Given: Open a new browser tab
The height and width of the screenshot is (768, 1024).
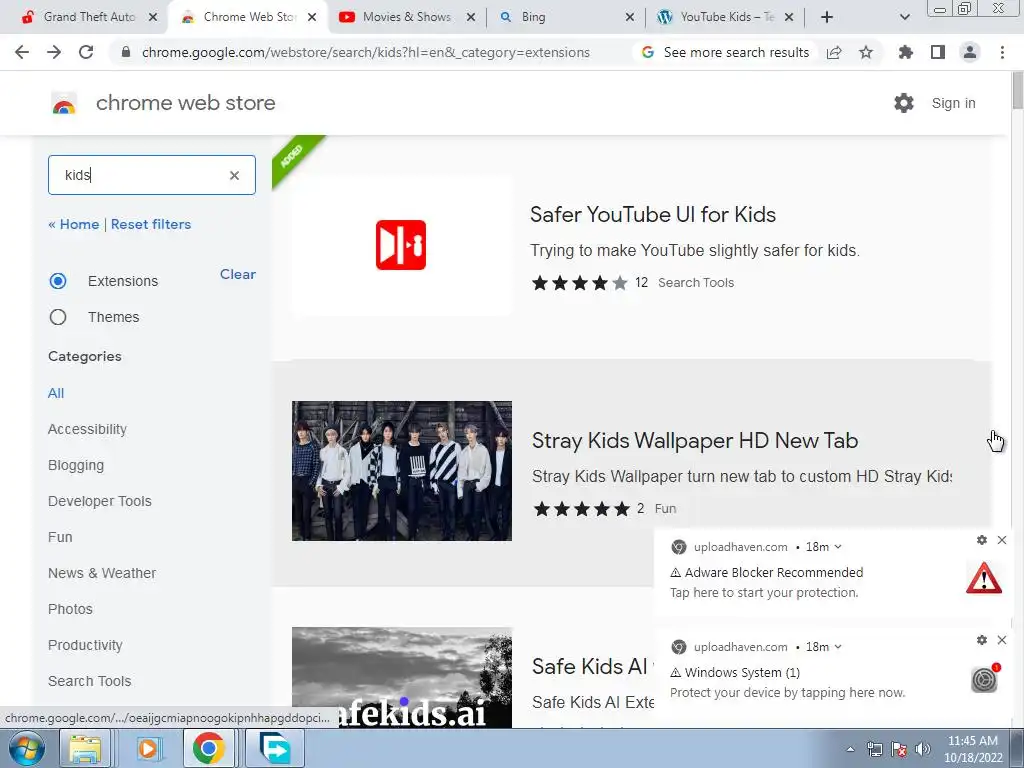Looking at the screenshot, I should [x=827, y=17].
